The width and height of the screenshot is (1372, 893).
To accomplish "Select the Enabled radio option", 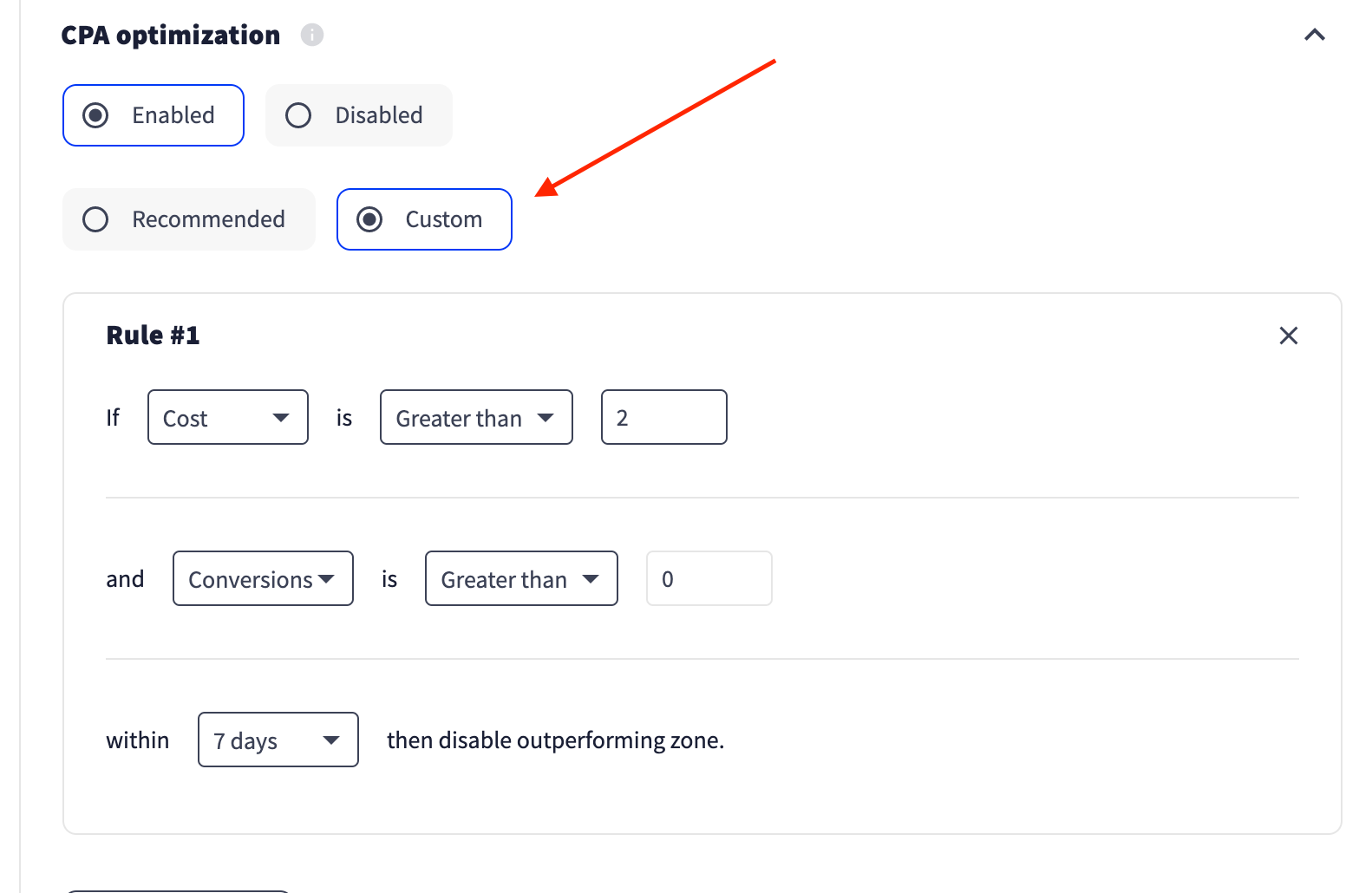I will click(x=154, y=115).
